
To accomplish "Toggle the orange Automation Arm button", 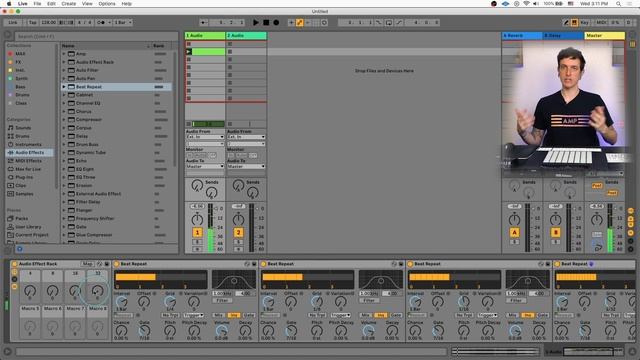I will click(x=300, y=22).
